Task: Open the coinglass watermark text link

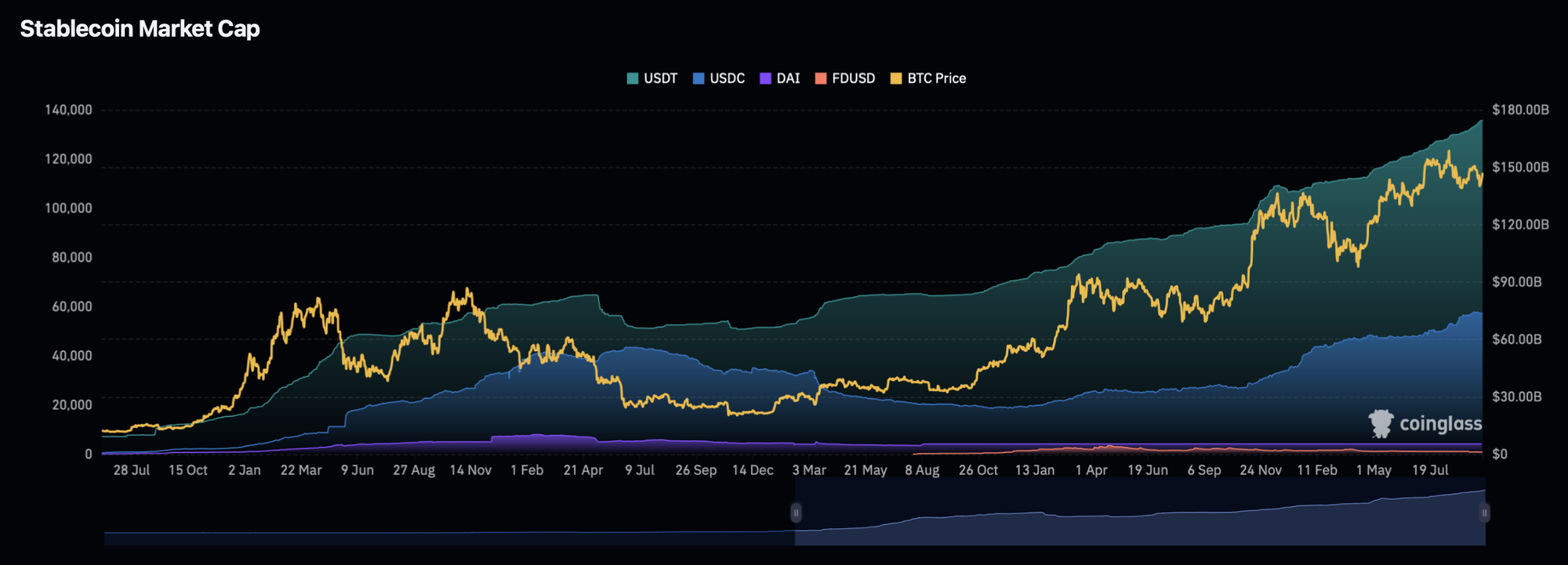Action: [1440, 424]
